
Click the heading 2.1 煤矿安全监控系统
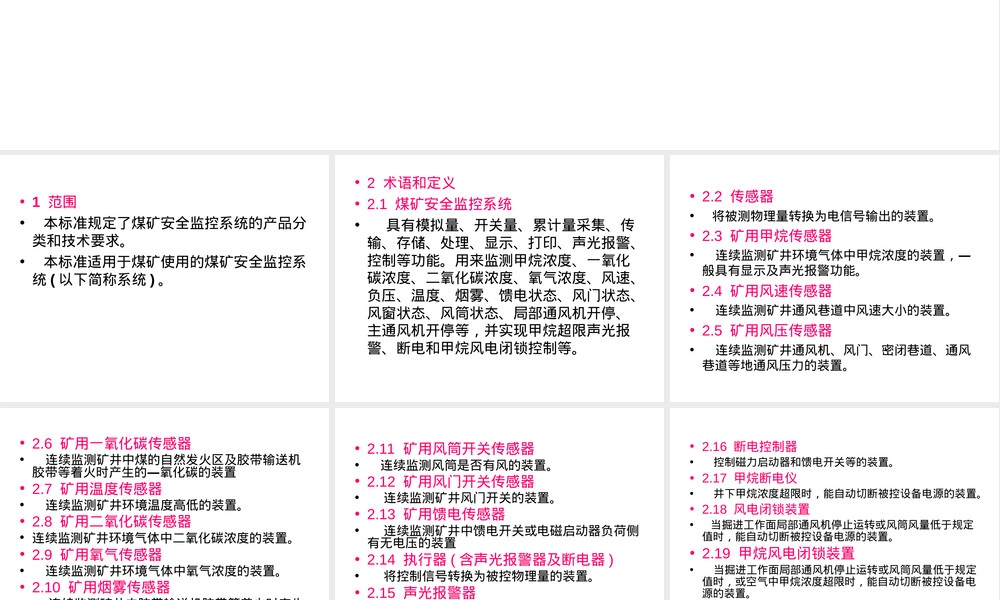click(439, 204)
